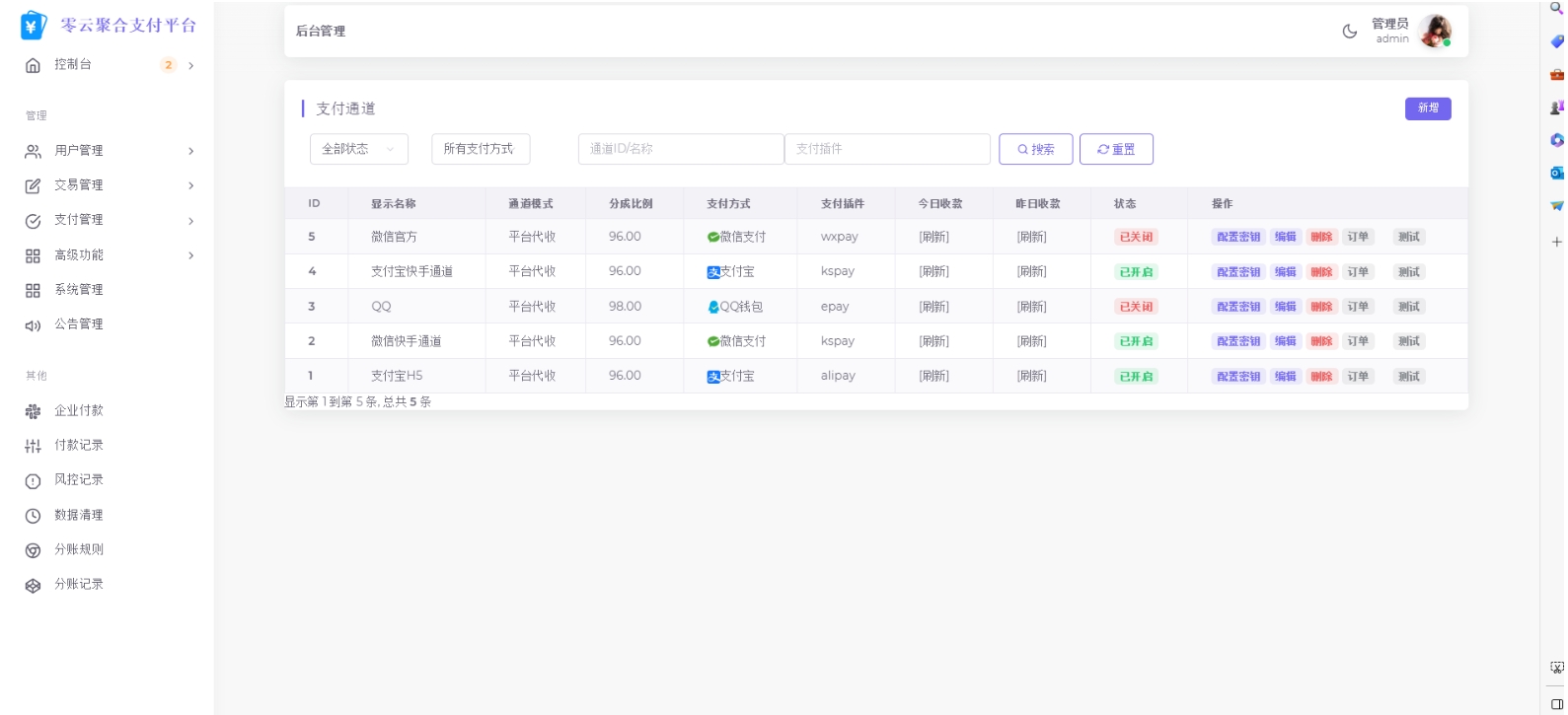
Task: Open 系统管理 in sidebar menu
Action: click(79, 290)
